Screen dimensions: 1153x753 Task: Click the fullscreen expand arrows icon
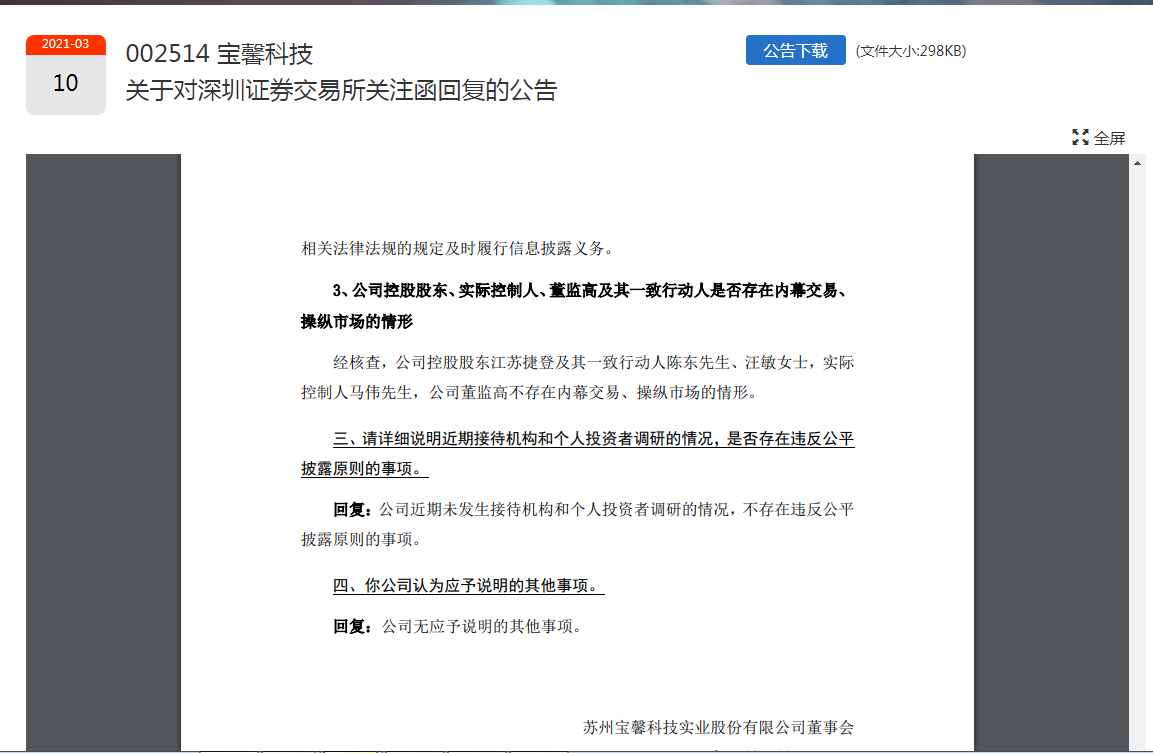tap(1080, 138)
